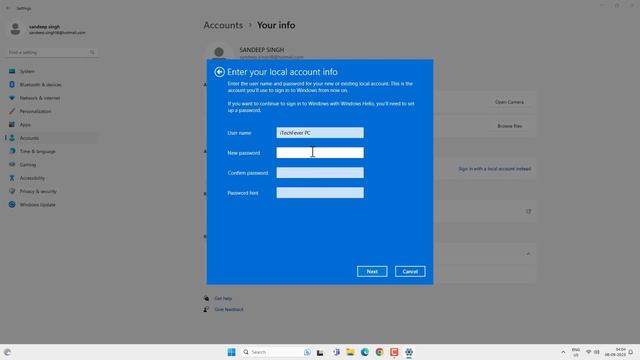Click the Accounts breadcrumb link

223,25
